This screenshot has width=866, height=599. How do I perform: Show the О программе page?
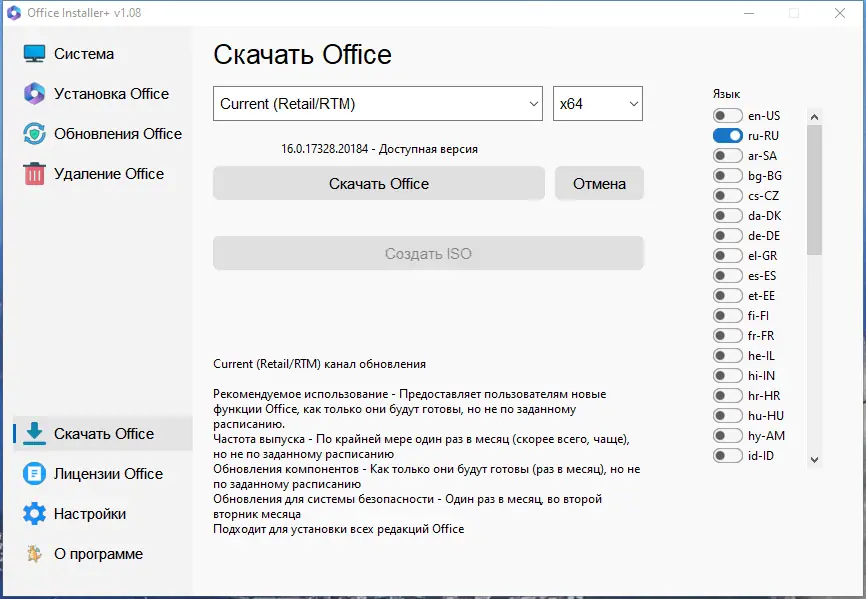click(x=103, y=554)
